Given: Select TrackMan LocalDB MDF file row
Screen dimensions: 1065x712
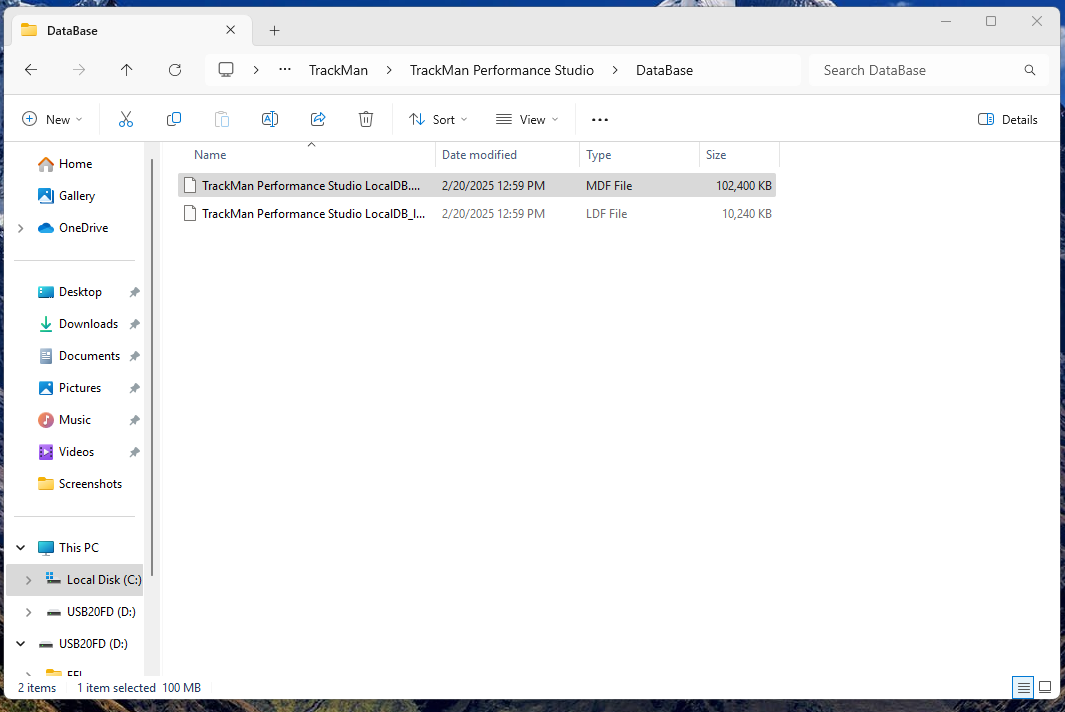Looking at the screenshot, I should [477, 185].
